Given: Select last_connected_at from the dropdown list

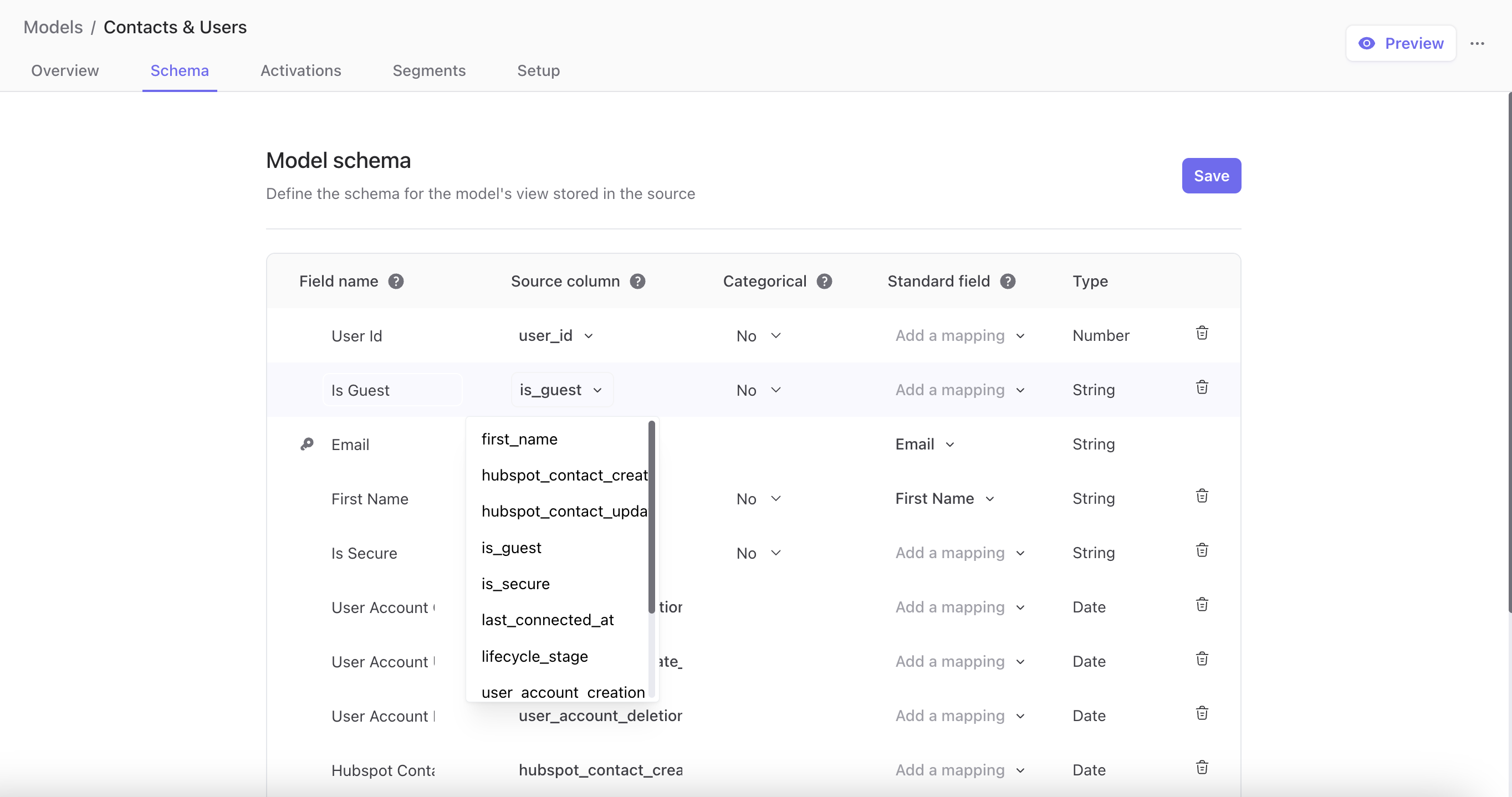Looking at the screenshot, I should click(x=558, y=620).
